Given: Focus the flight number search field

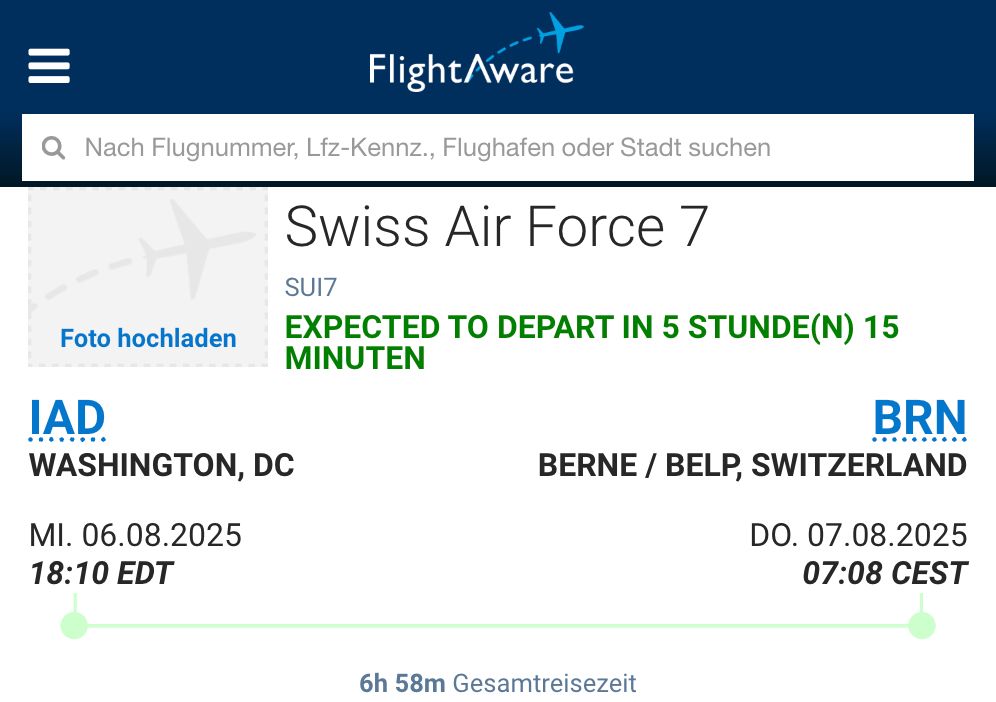Looking at the screenshot, I should tap(497, 147).
